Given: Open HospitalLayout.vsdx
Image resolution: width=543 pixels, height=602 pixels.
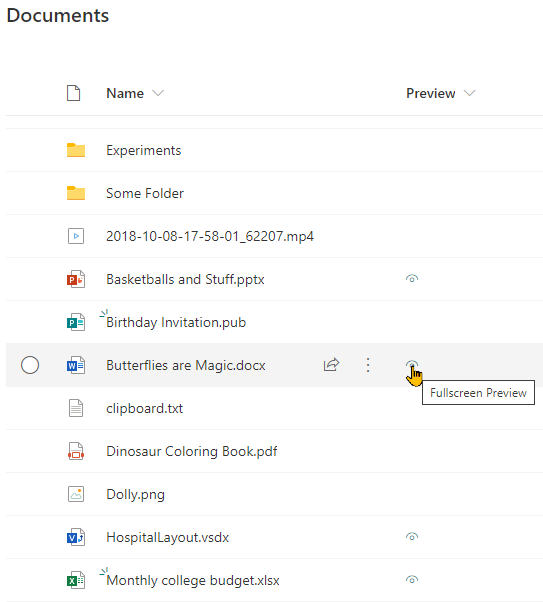Looking at the screenshot, I should (x=167, y=537).
